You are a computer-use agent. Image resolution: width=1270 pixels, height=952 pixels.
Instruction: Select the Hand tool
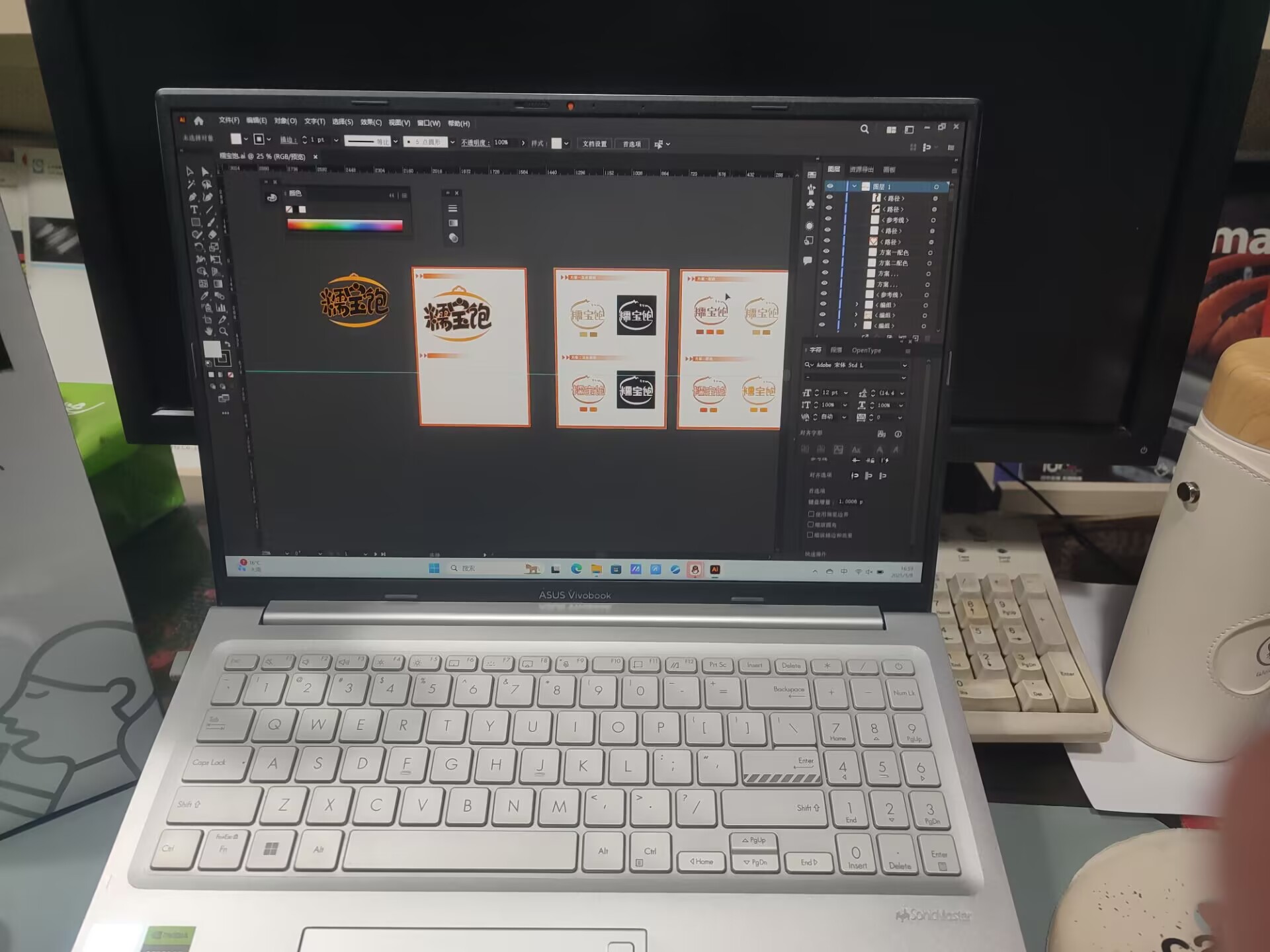click(209, 331)
